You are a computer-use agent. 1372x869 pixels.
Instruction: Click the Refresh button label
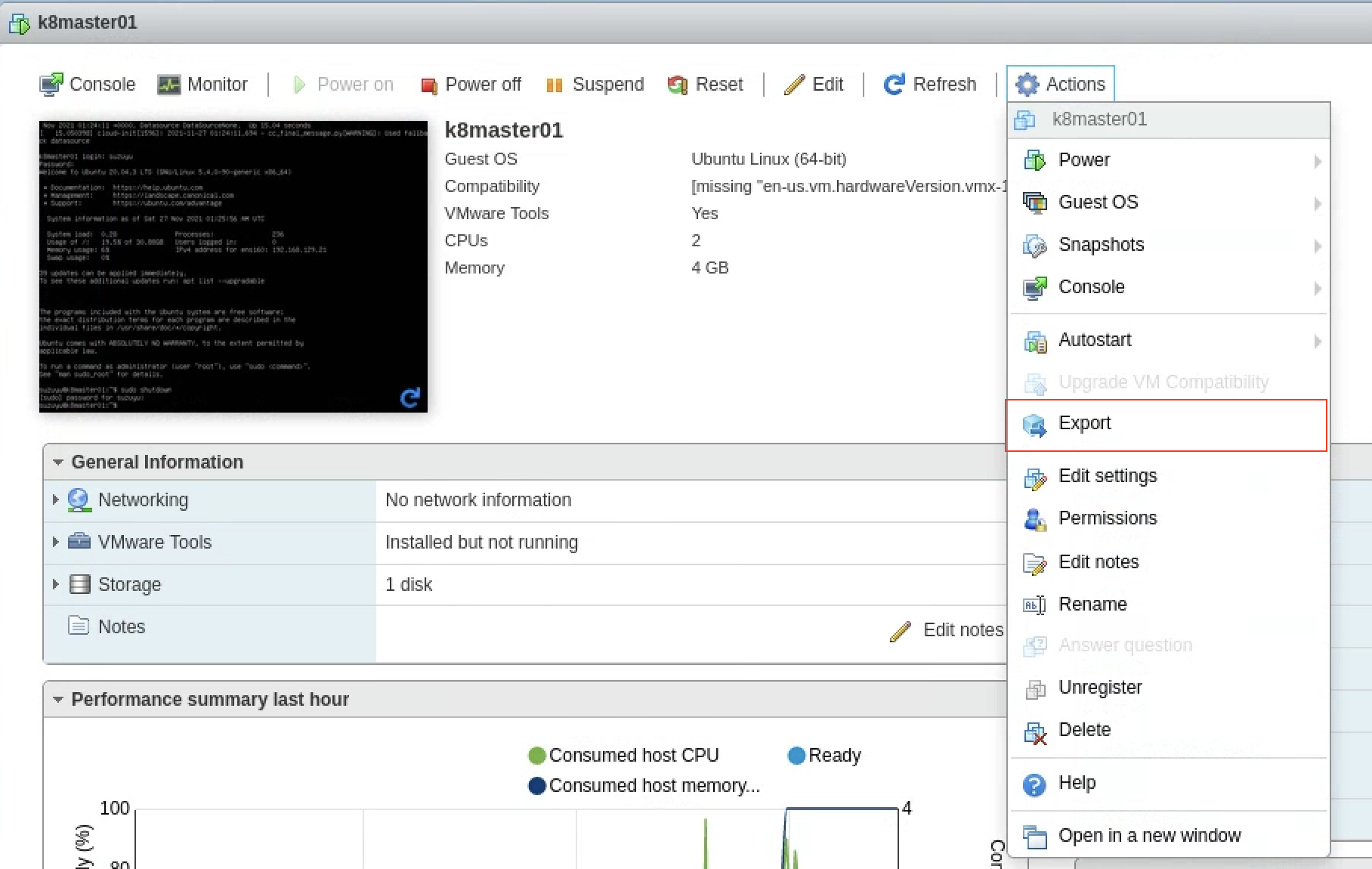click(x=944, y=85)
